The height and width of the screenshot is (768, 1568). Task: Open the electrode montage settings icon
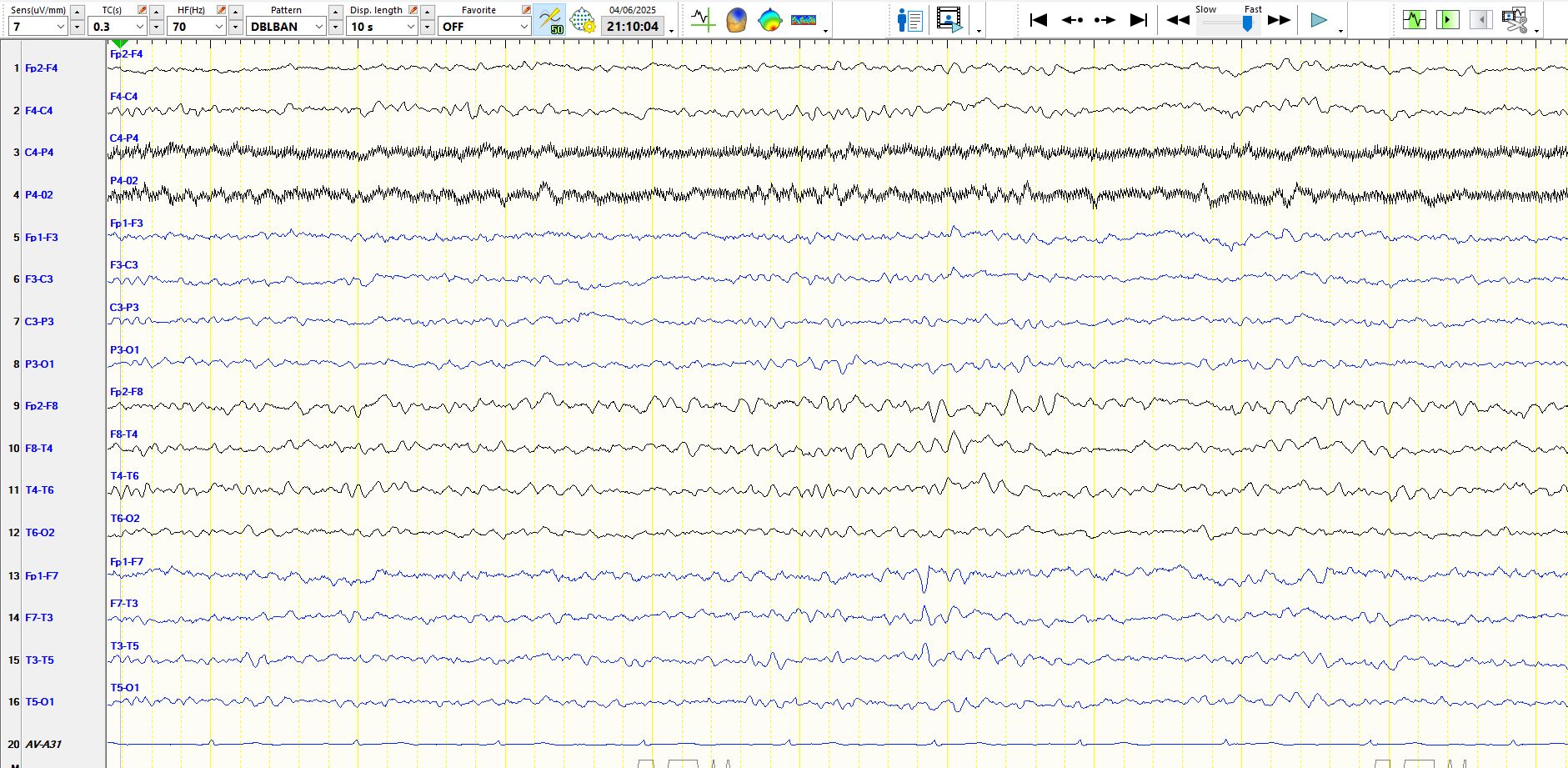pyautogui.click(x=582, y=19)
